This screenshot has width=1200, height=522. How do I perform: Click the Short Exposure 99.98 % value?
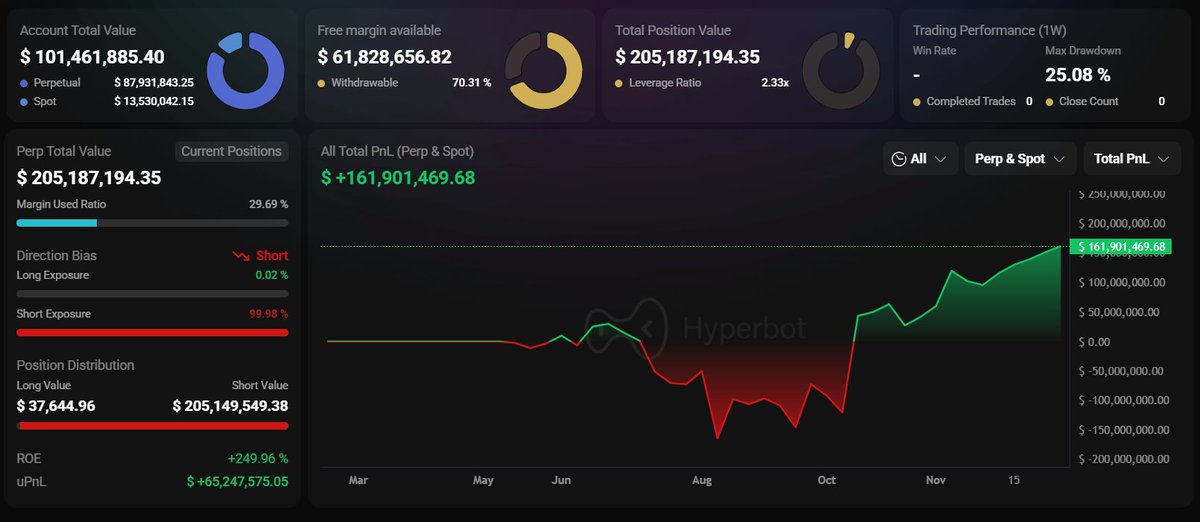point(269,314)
